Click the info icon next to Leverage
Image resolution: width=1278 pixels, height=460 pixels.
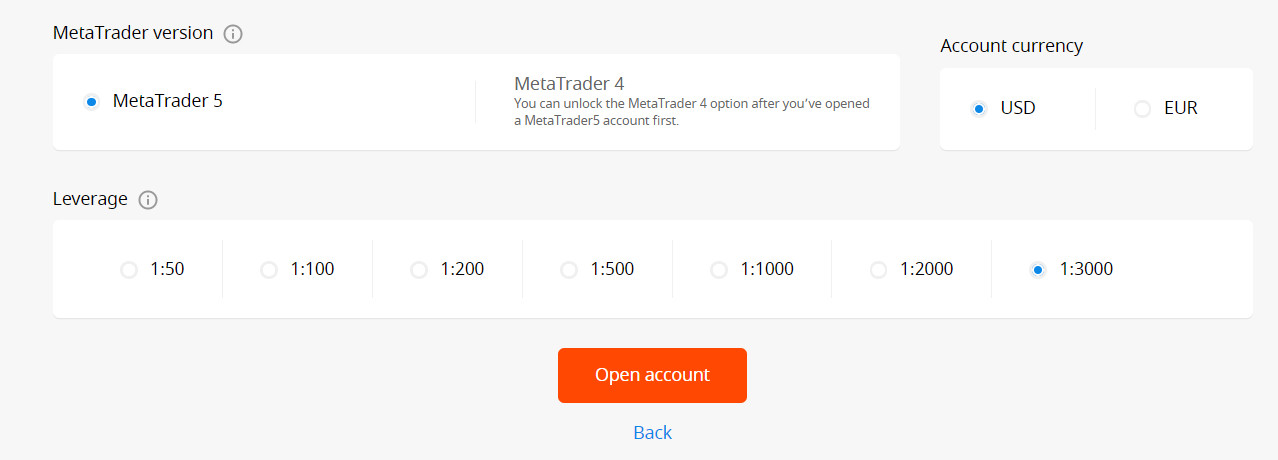148,200
